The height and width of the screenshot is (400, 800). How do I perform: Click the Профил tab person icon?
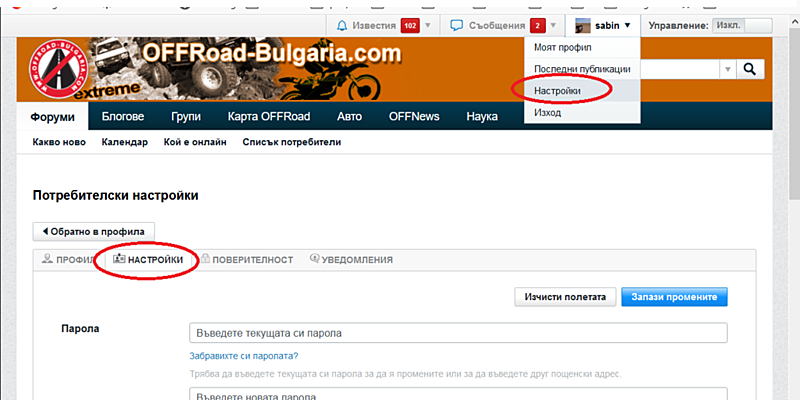point(47,259)
